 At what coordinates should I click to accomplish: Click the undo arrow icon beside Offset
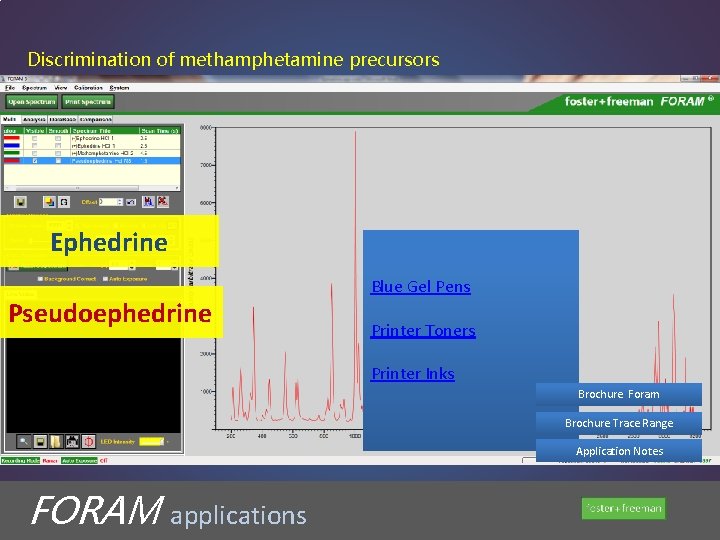coord(131,202)
